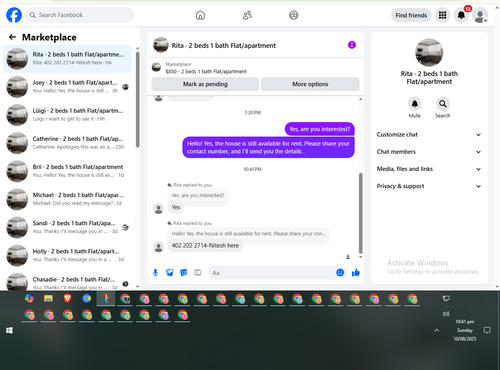500x370 pixels.
Task: Open the purple conversation info icon
Action: click(x=352, y=45)
